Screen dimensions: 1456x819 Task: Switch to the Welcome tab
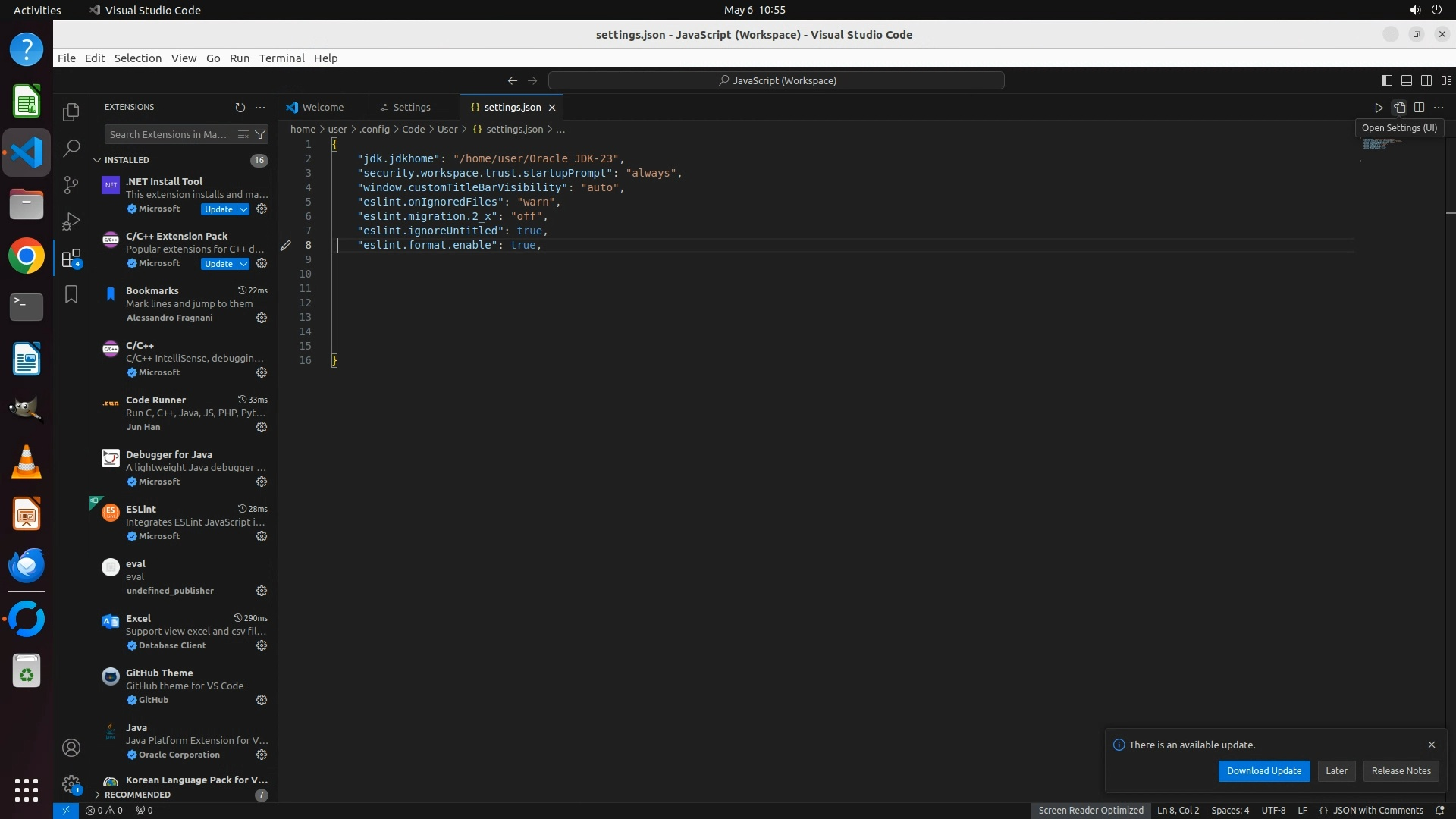[x=322, y=108]
